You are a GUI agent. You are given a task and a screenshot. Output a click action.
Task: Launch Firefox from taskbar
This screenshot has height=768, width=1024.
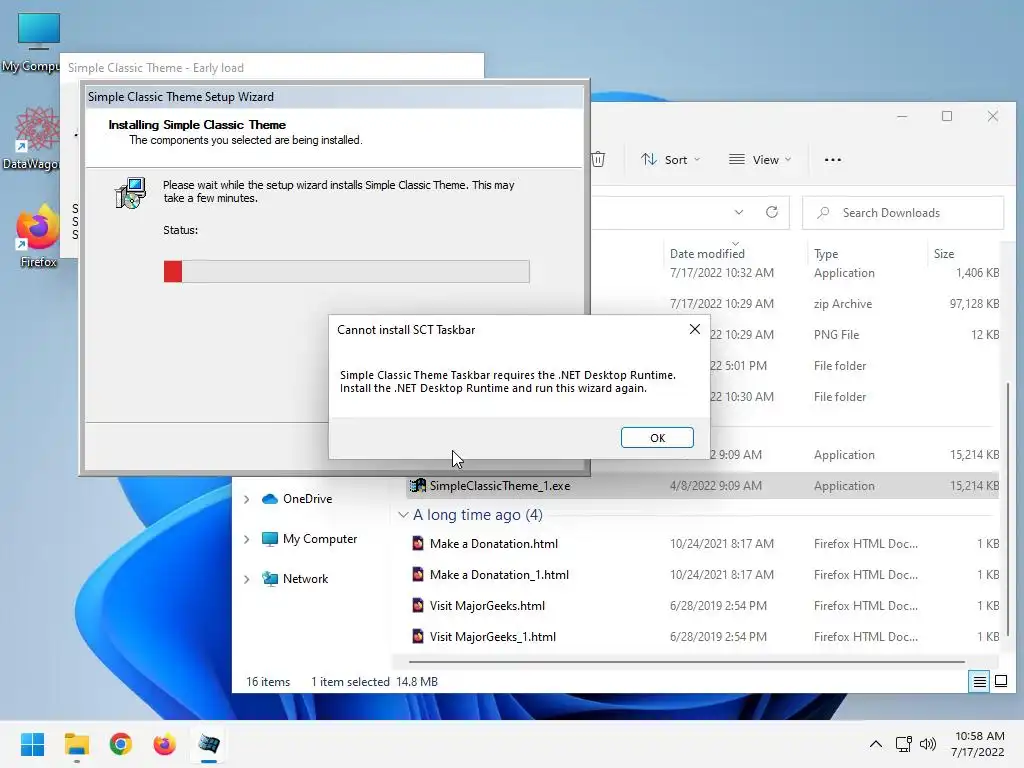(165, 744)
